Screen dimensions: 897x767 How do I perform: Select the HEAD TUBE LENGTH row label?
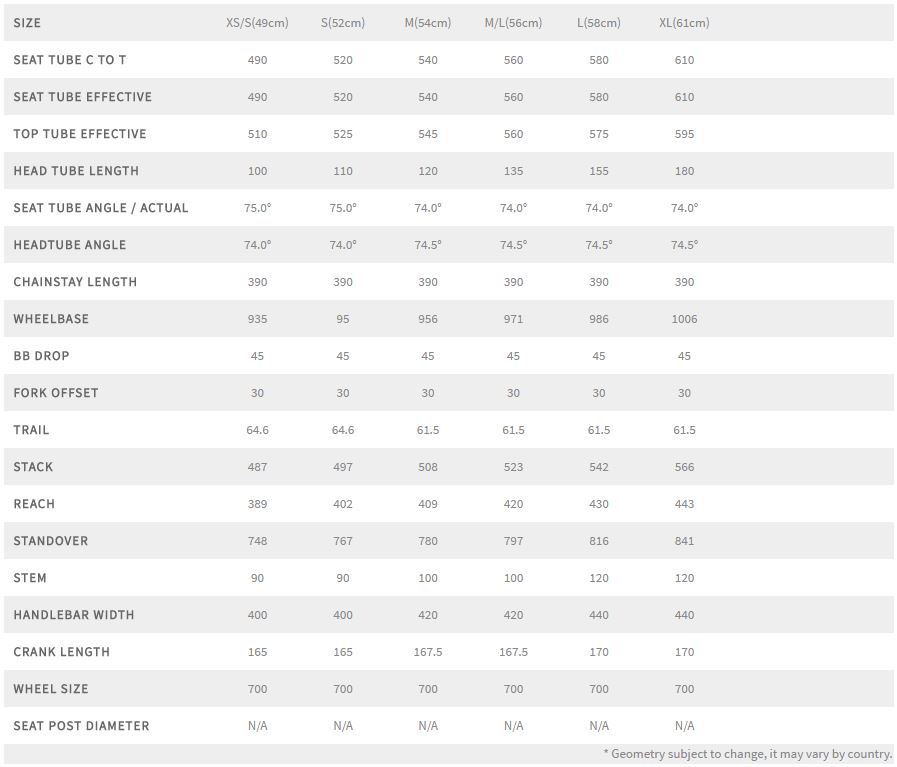point(76,171)
